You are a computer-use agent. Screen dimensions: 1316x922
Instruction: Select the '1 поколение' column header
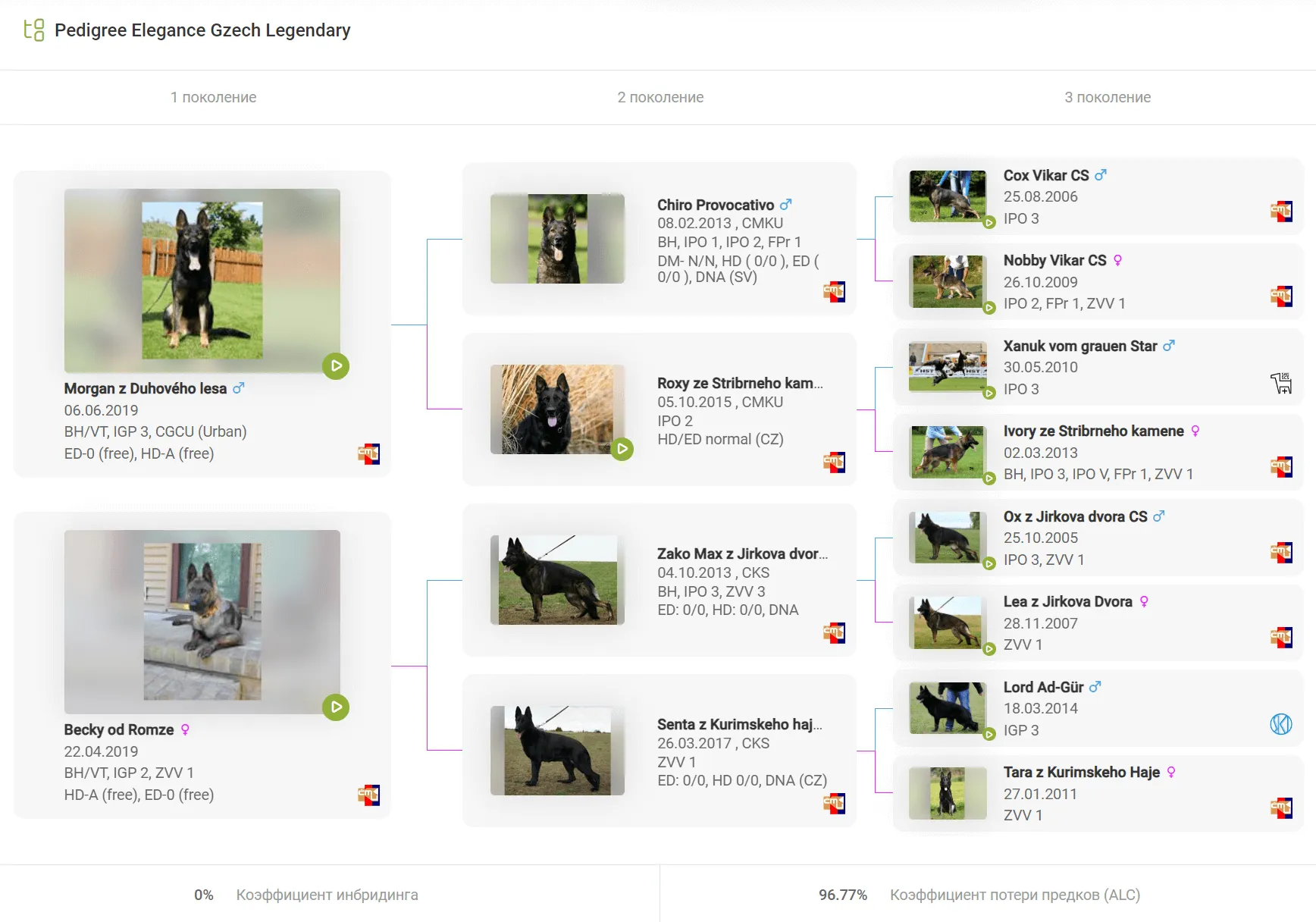pos(213,97)
